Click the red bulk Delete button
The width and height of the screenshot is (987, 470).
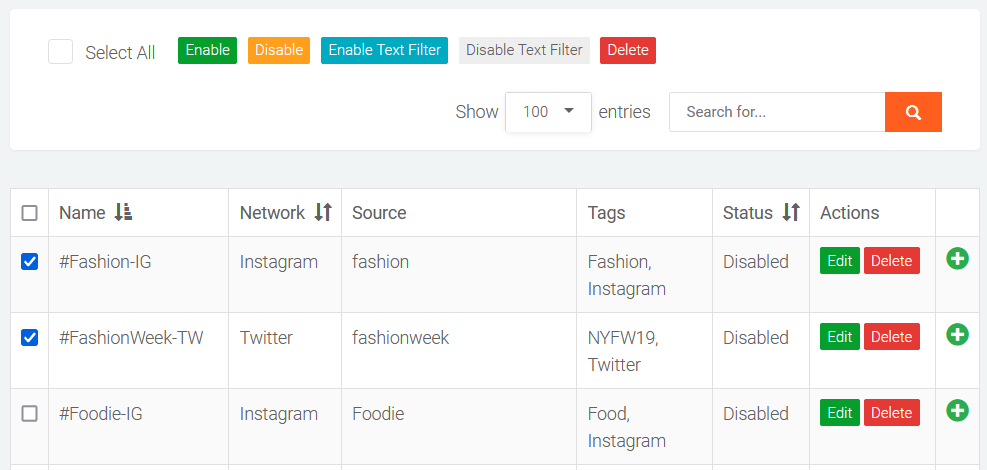628,50
